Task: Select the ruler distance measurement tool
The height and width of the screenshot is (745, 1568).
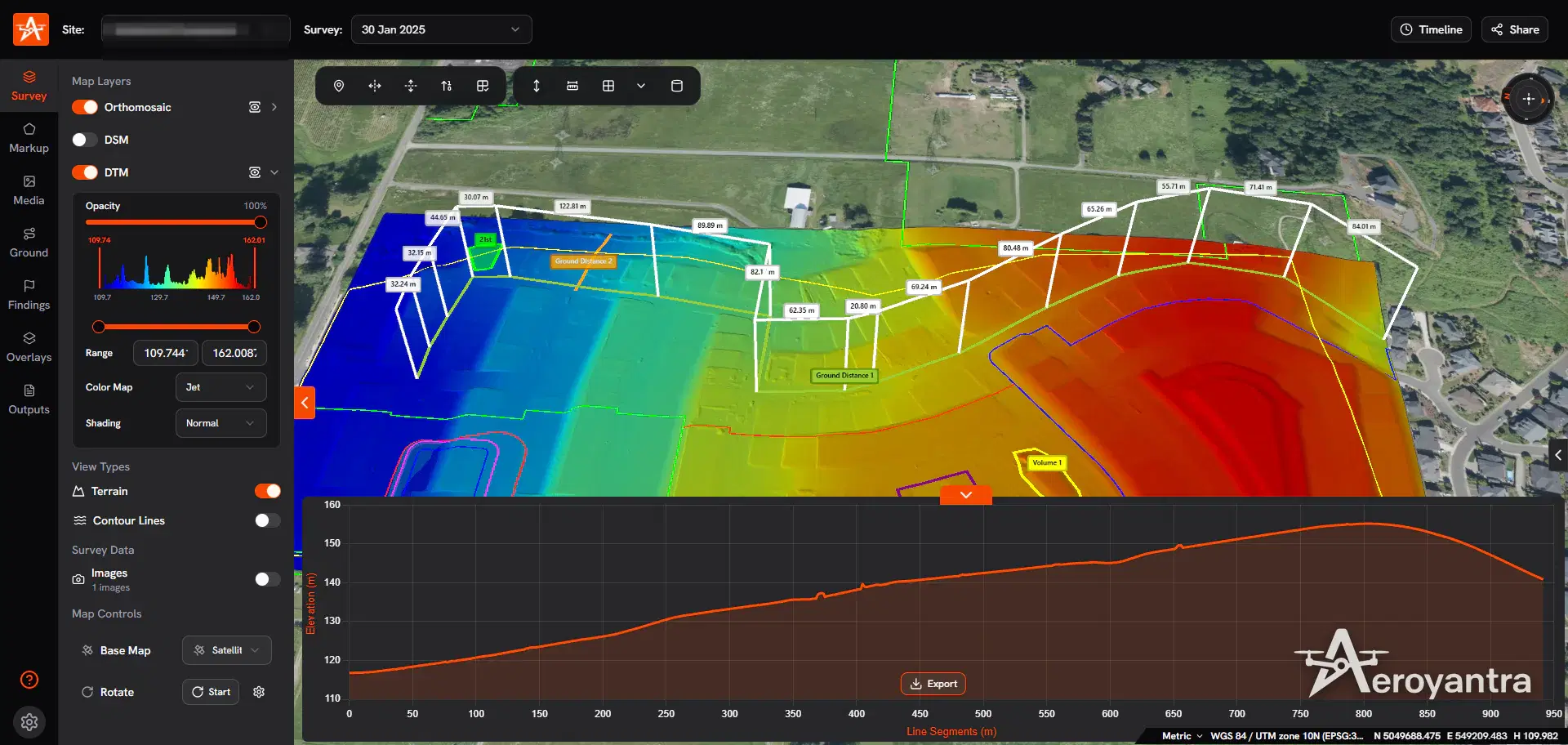Action: tap(572, 86)
